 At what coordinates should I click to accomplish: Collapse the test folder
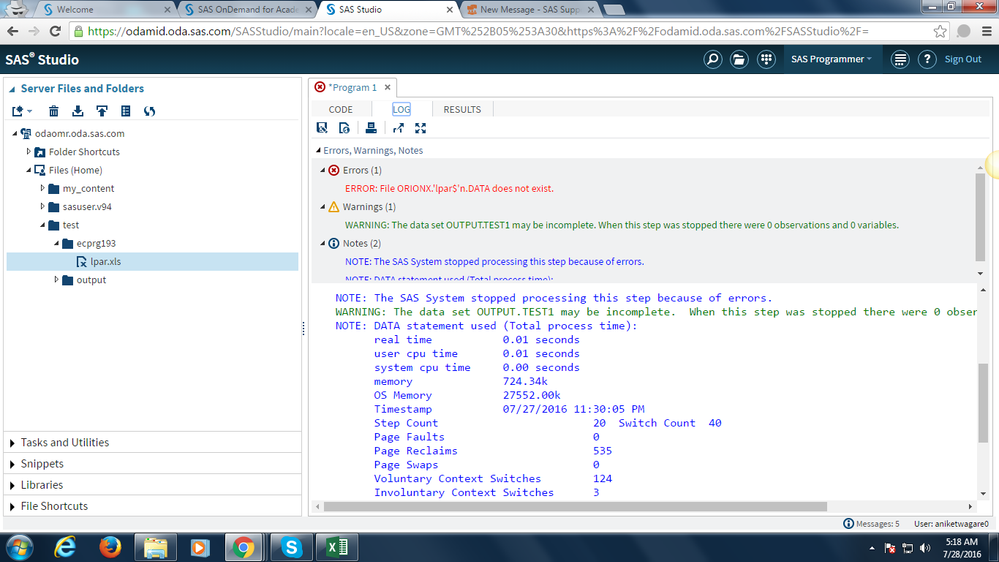click(43, 225)
